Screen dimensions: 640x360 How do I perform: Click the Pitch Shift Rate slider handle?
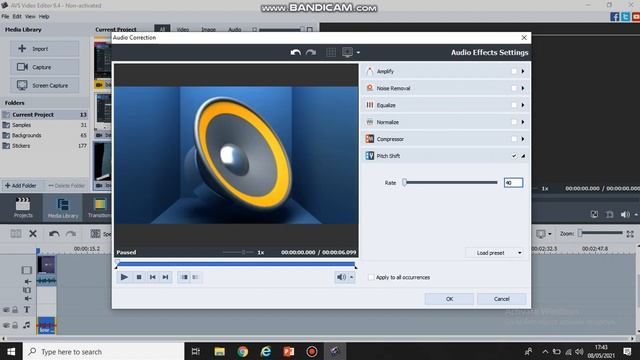coord(404,182)
